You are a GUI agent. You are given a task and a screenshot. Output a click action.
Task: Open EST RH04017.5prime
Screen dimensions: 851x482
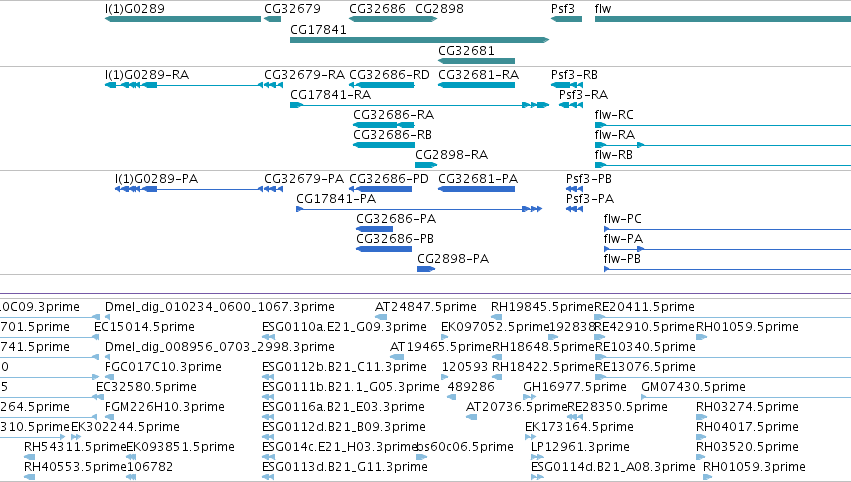[747, 427]
